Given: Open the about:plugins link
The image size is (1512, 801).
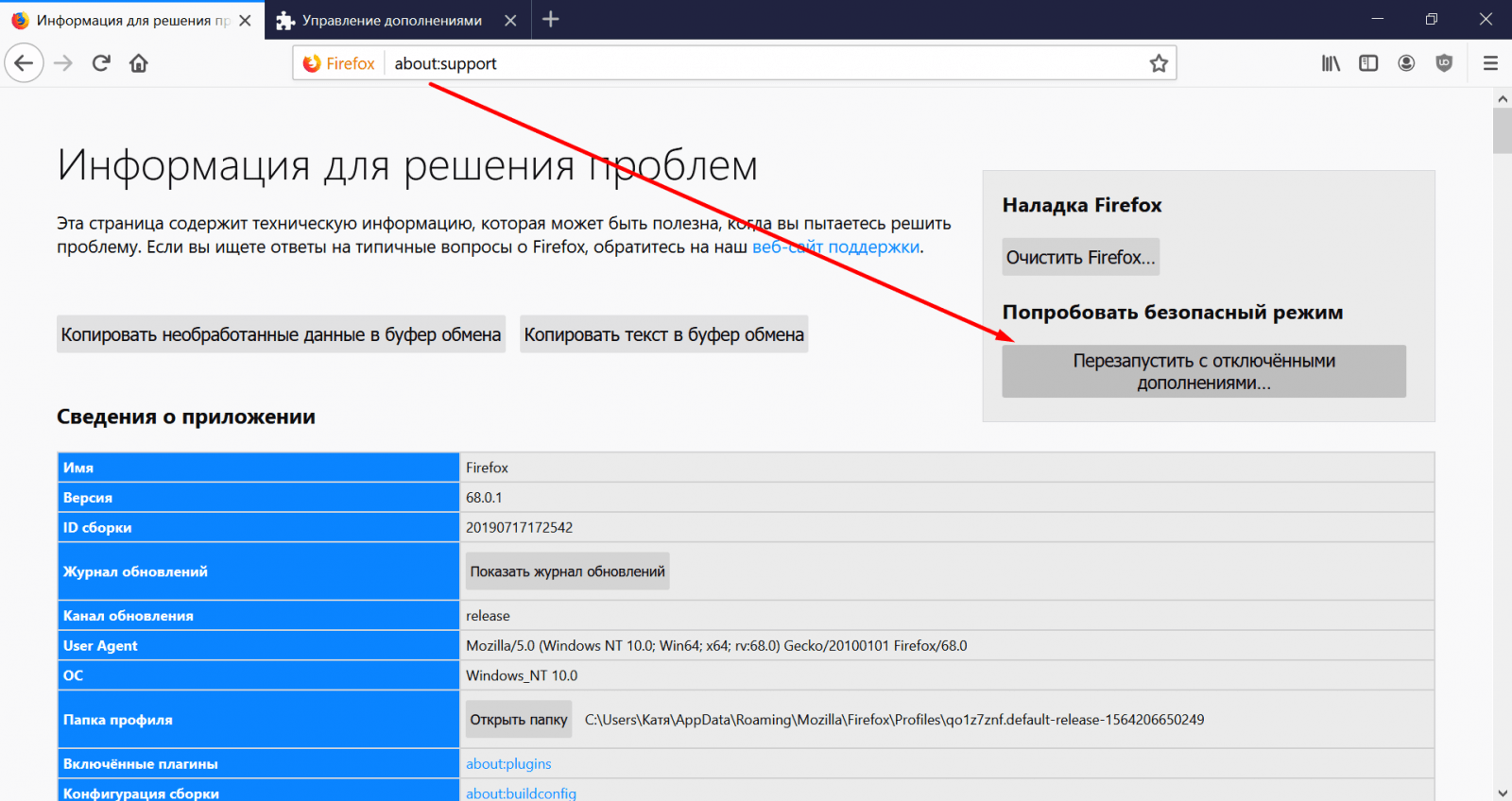Looking at the screenshot, I should tap(508, 763).
